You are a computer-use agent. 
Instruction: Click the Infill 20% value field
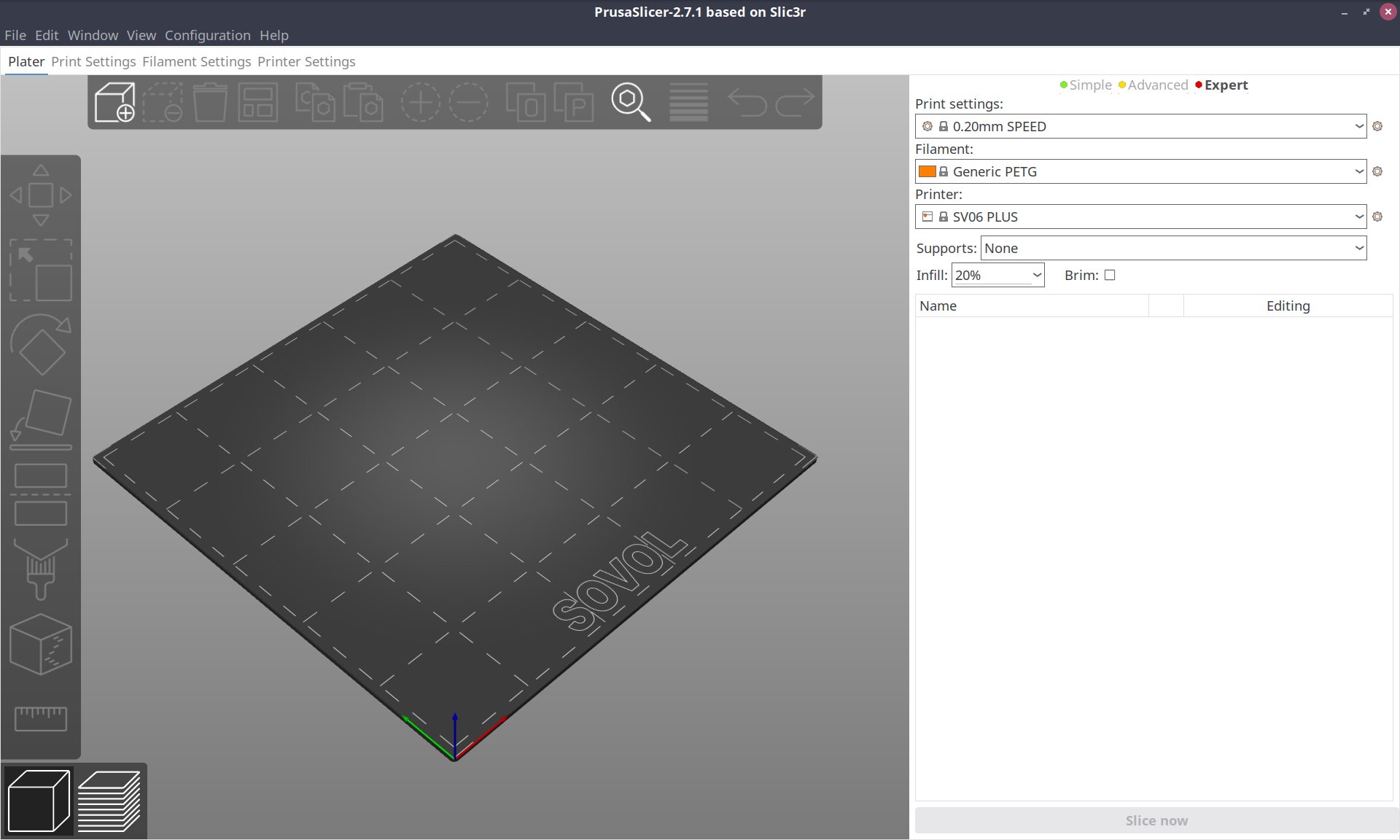[x=991, y=275]
